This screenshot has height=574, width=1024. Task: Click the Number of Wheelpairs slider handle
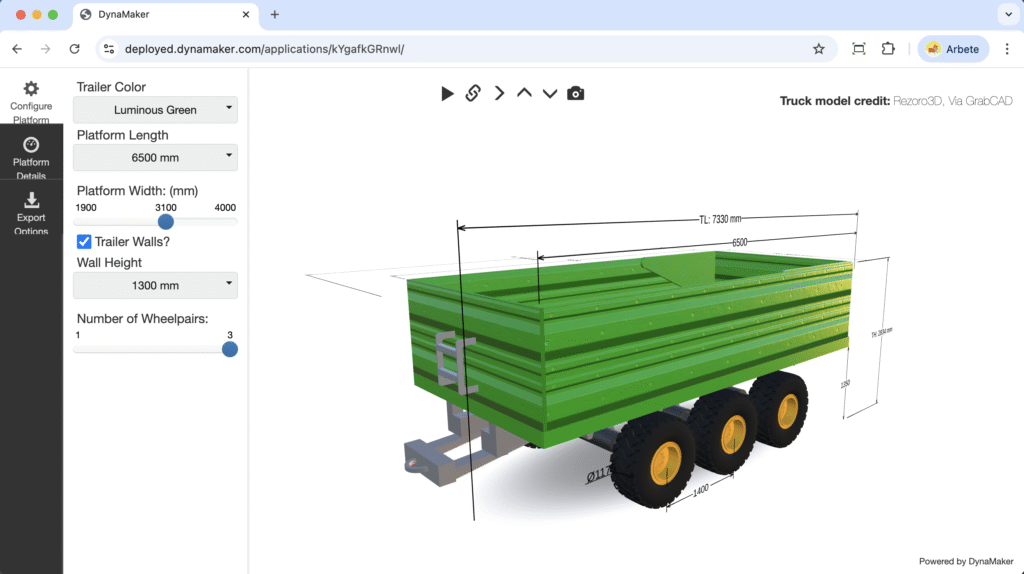pos(229,349)
